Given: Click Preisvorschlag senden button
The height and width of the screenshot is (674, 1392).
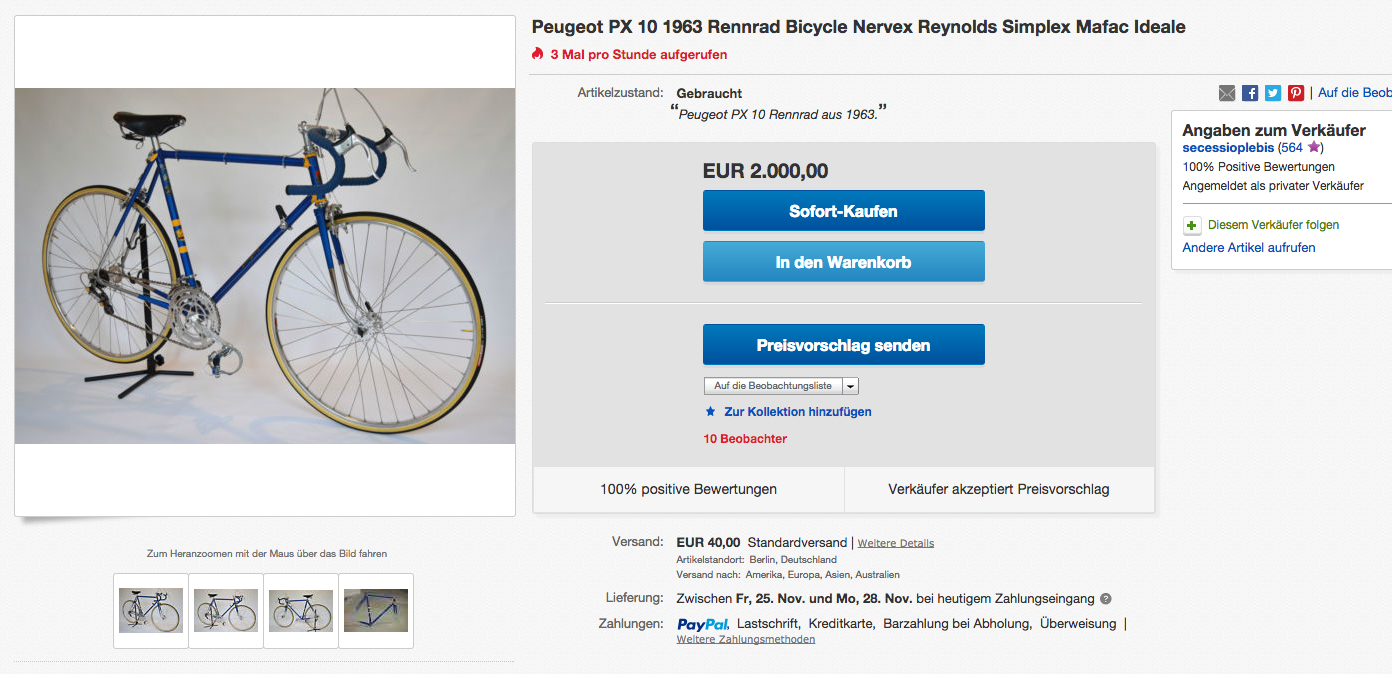Looking at the screenshot, I should pyautogui.click(x=843, y=345).
